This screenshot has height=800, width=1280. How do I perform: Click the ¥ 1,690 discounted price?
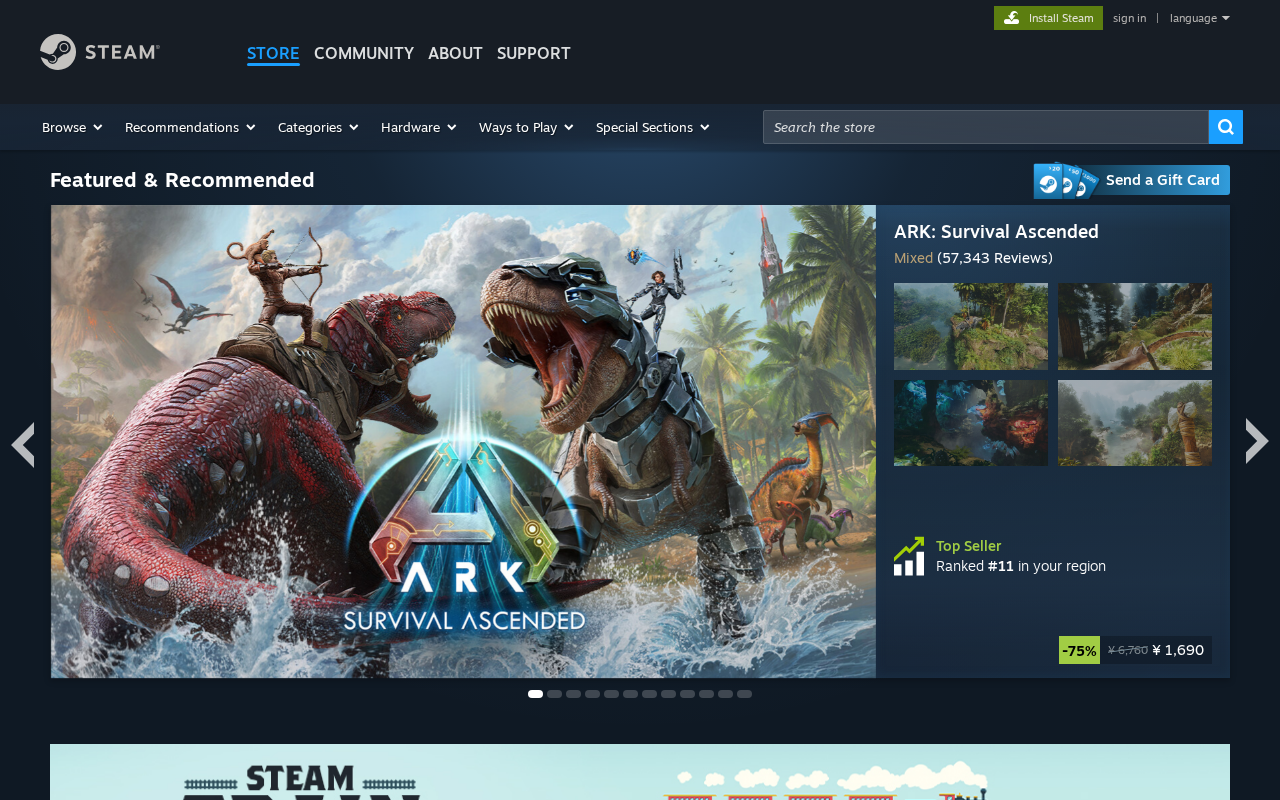1178,650
